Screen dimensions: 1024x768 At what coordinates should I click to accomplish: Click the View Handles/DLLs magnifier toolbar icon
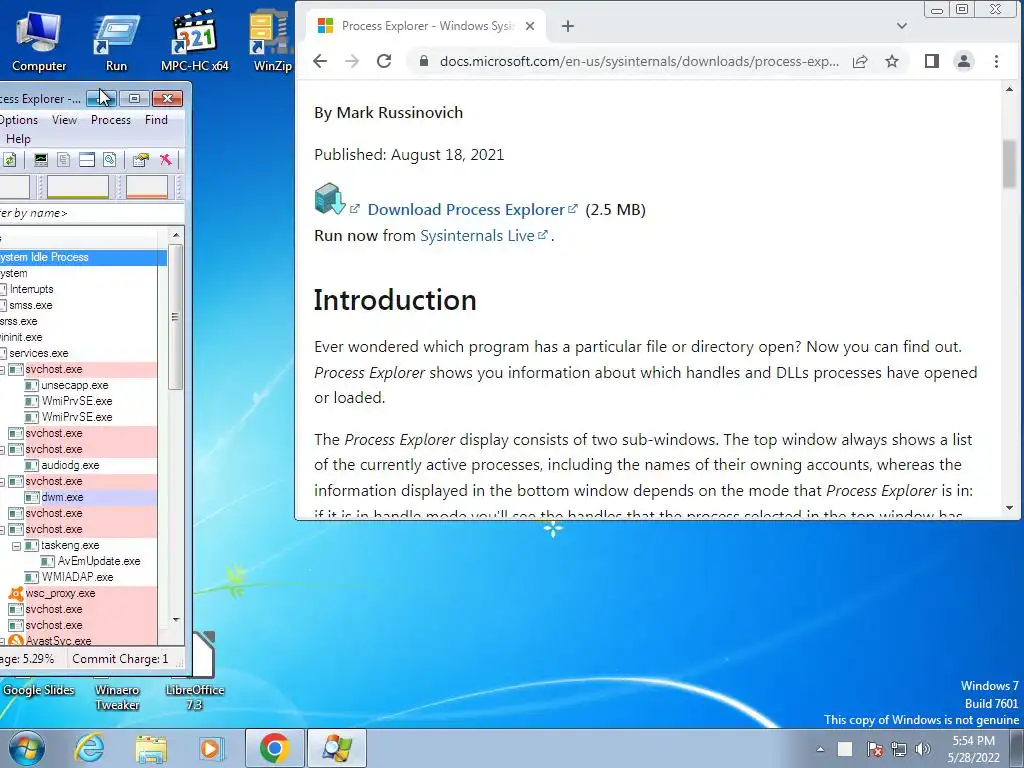click(110, 160)
